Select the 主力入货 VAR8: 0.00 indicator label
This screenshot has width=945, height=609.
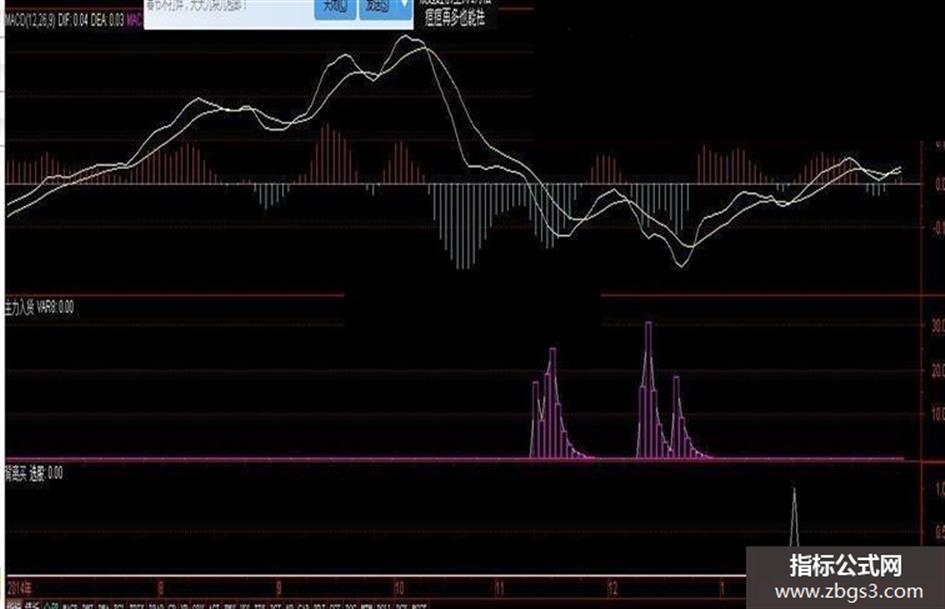point(39,308)
